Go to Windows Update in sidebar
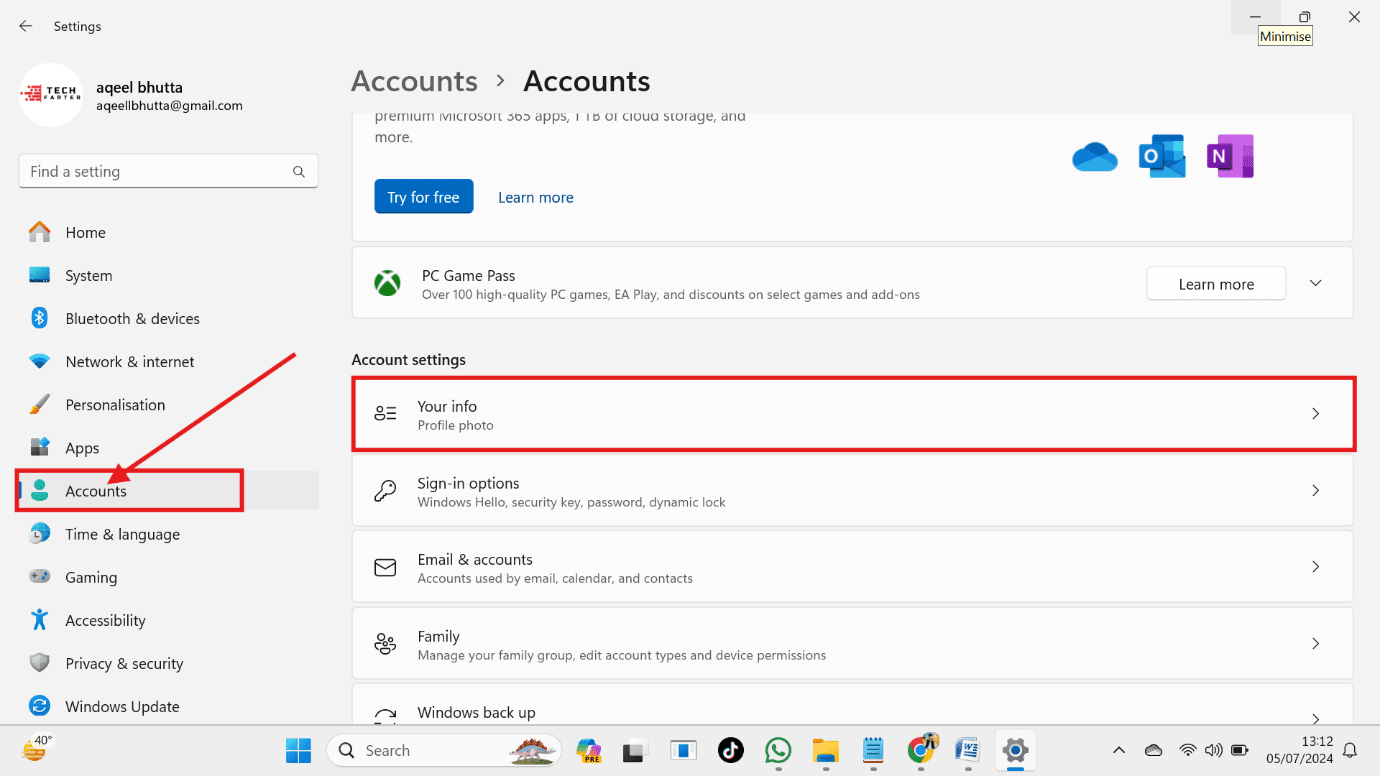 (122, 707)
